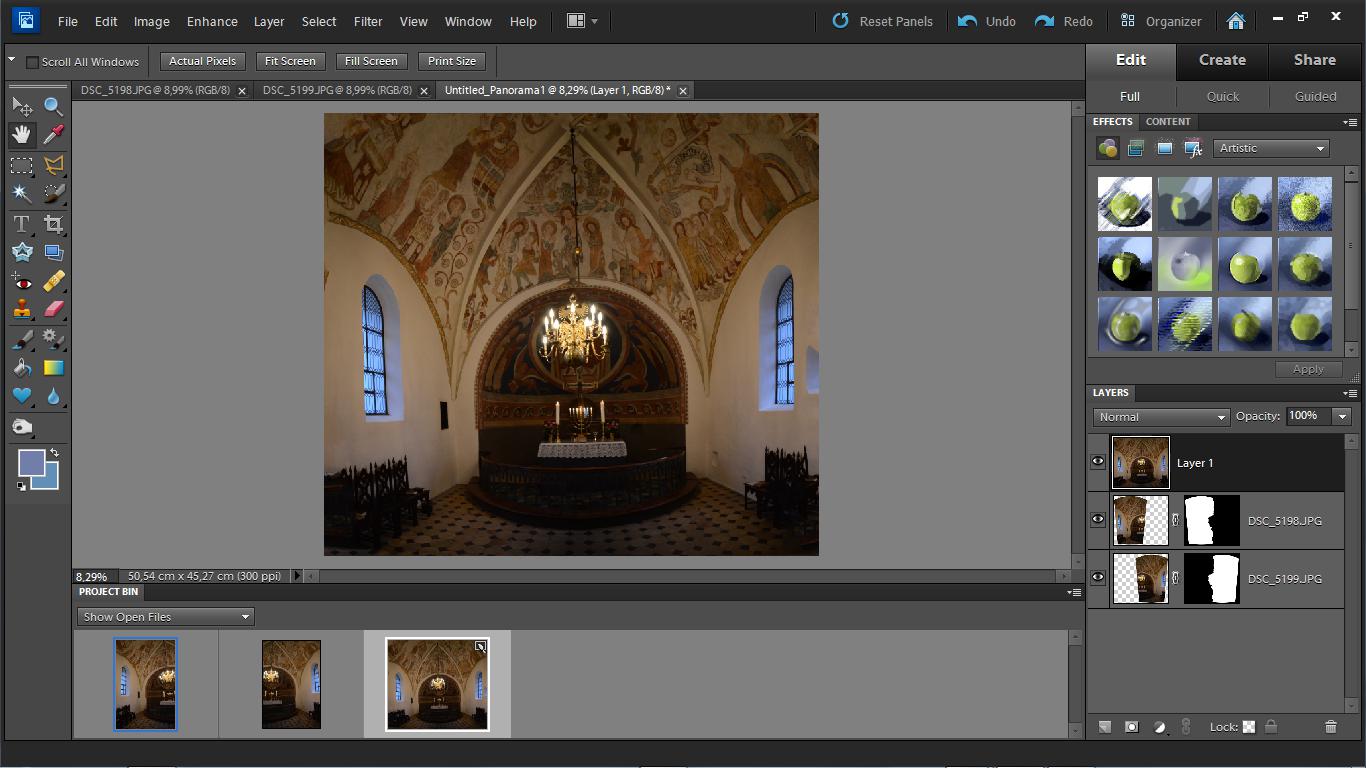Select the Zoom tool
The width and height of the screenshot is (1366, 768).
(x=53, y=106)
